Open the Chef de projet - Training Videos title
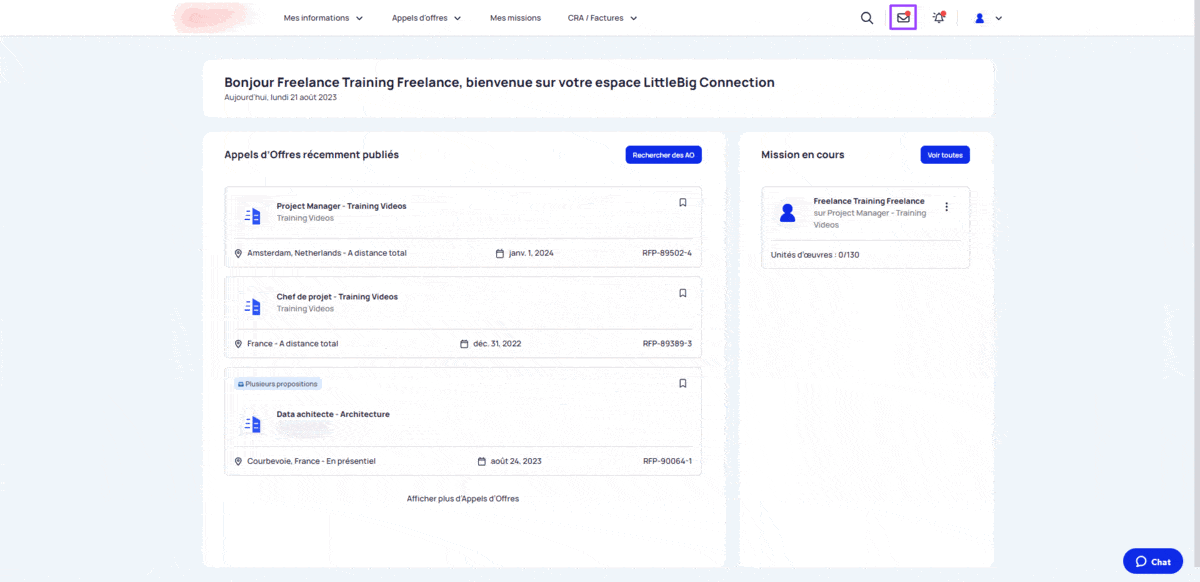 coord(337,297)
